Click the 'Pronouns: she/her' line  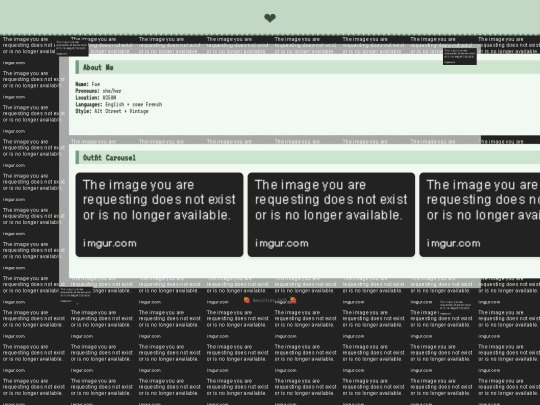pyautogui.click(x=98, y=91)
